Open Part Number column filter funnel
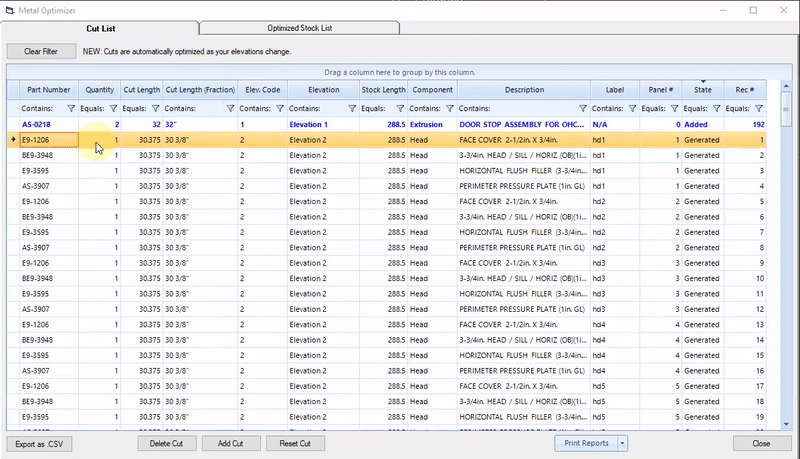This screenshot has height=459, width=800. coord(71,108)
